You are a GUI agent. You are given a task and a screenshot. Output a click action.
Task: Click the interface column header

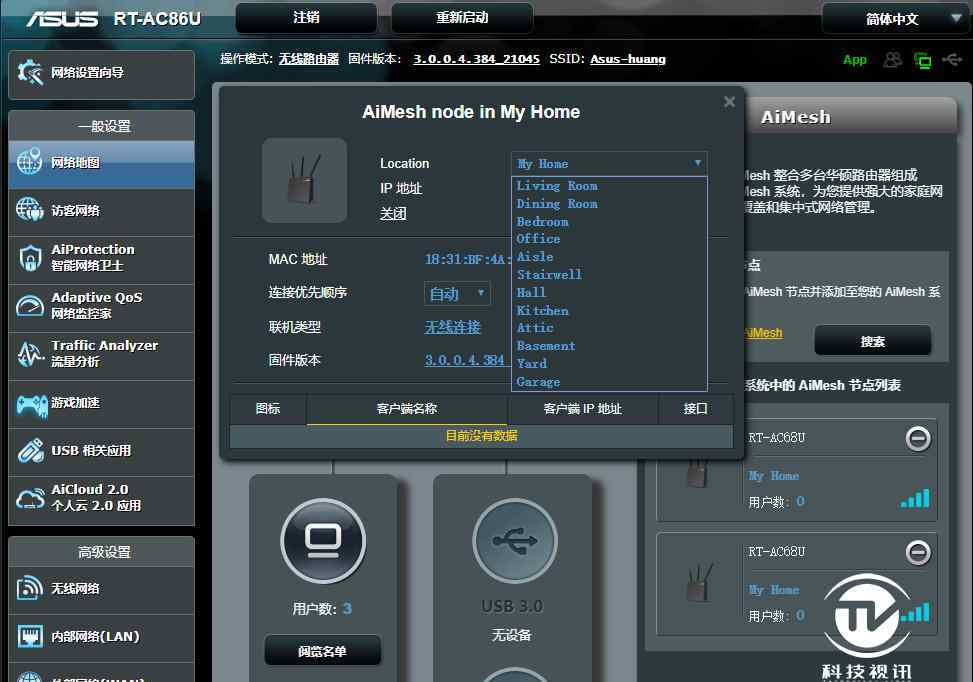pyautogui.click(x=696, y=409)
